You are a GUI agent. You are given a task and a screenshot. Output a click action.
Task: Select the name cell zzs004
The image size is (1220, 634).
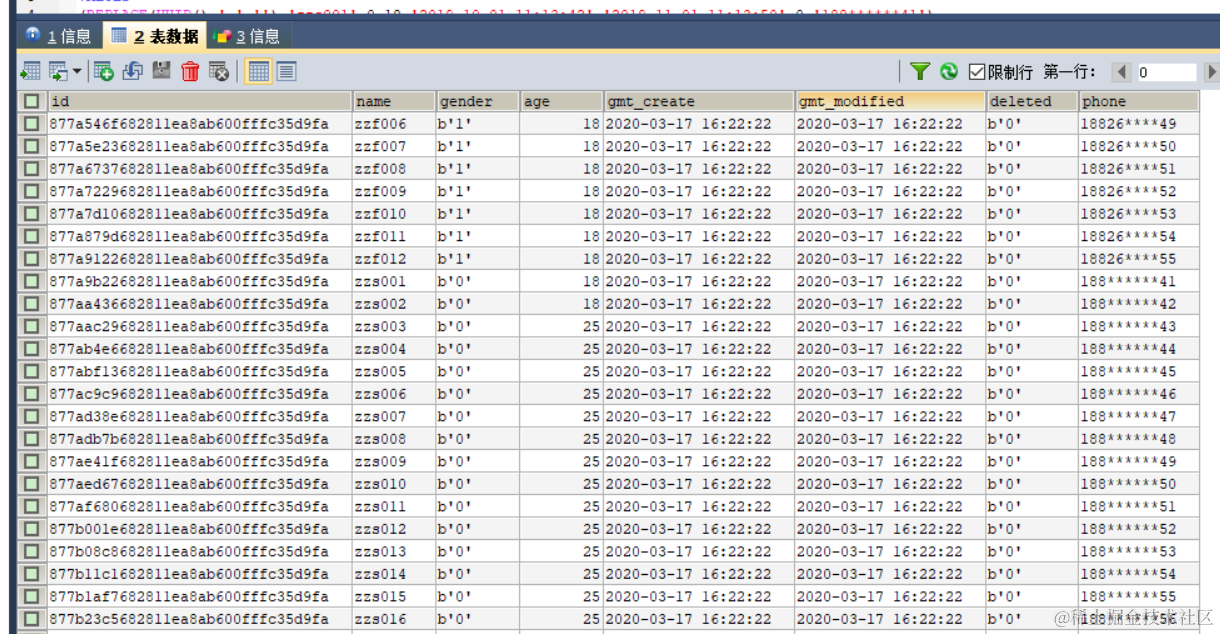click(394, 349)
